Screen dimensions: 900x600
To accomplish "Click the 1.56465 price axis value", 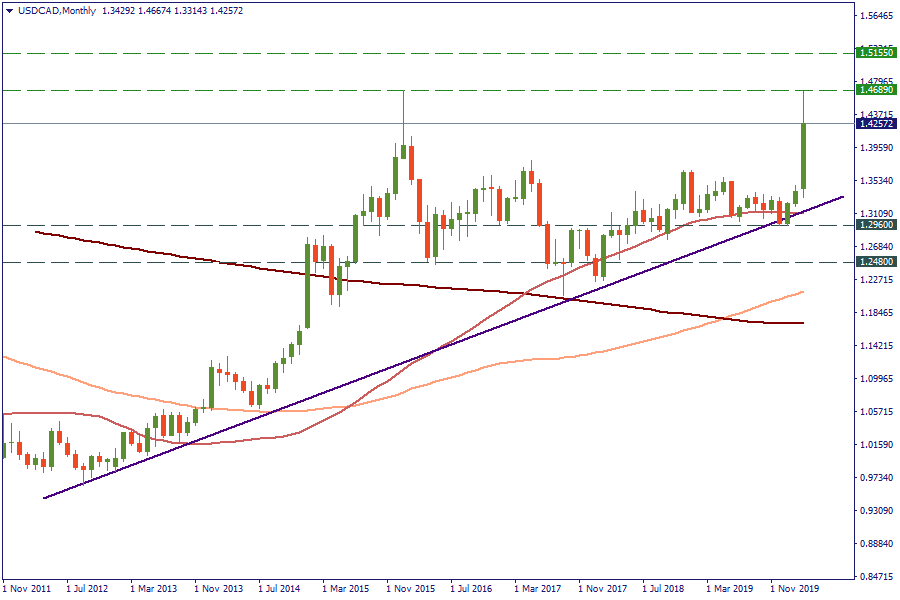I will pos(876,16).
